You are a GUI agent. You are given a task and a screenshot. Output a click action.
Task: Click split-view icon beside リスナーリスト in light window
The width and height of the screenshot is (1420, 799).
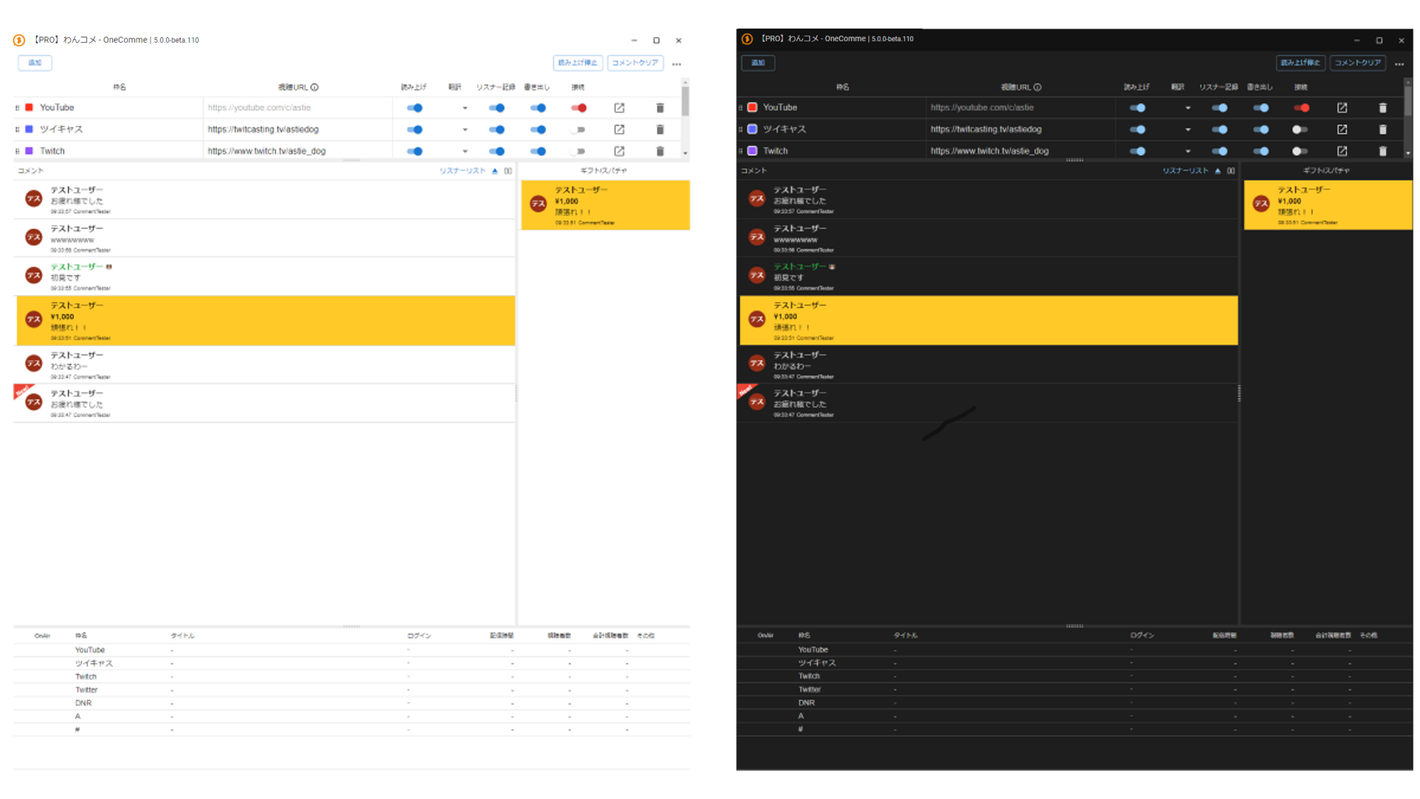pyautogui.click(x=508, y=171)
